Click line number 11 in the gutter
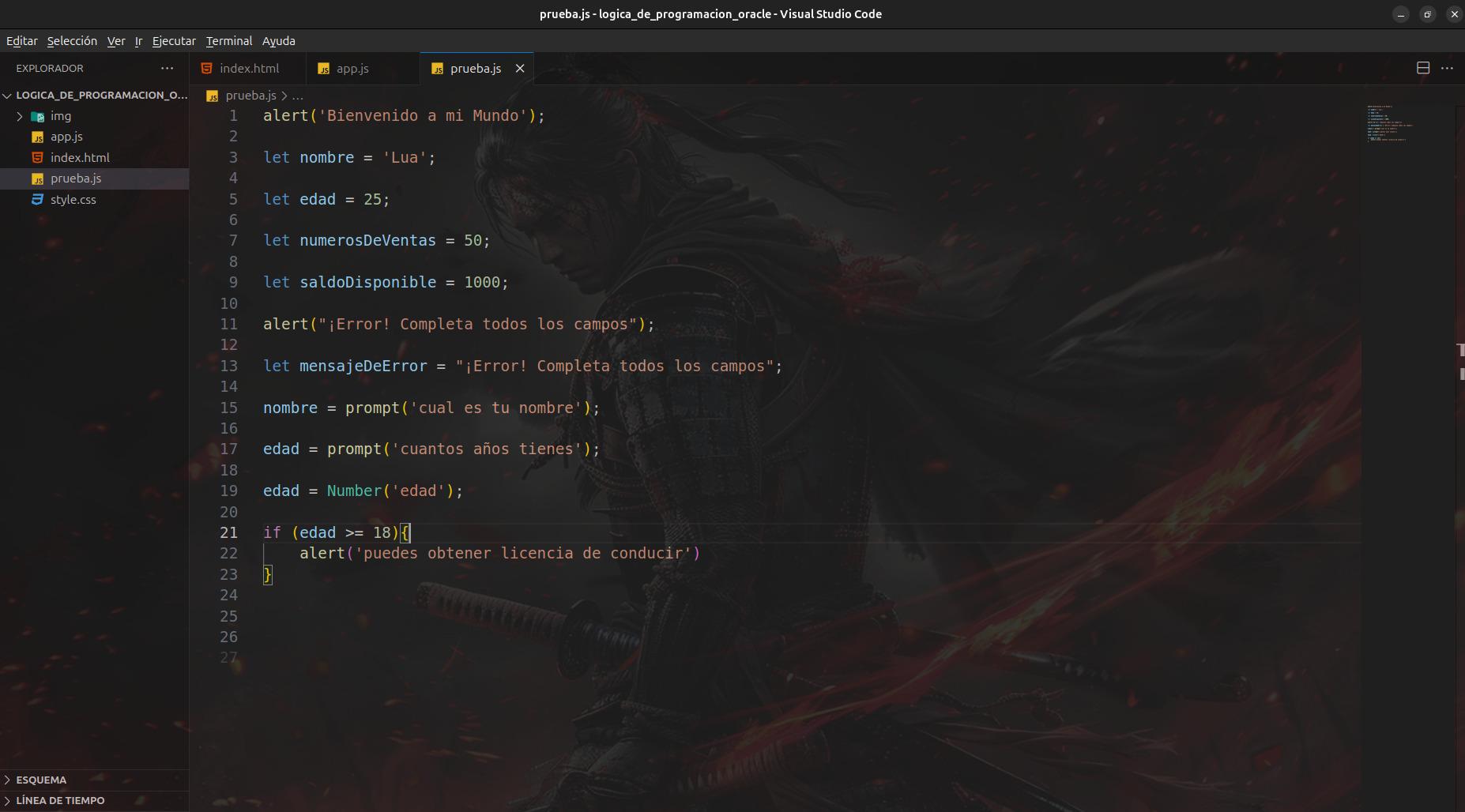The width and height of the screenshot is (1465, 812). (x=228, y=324)
